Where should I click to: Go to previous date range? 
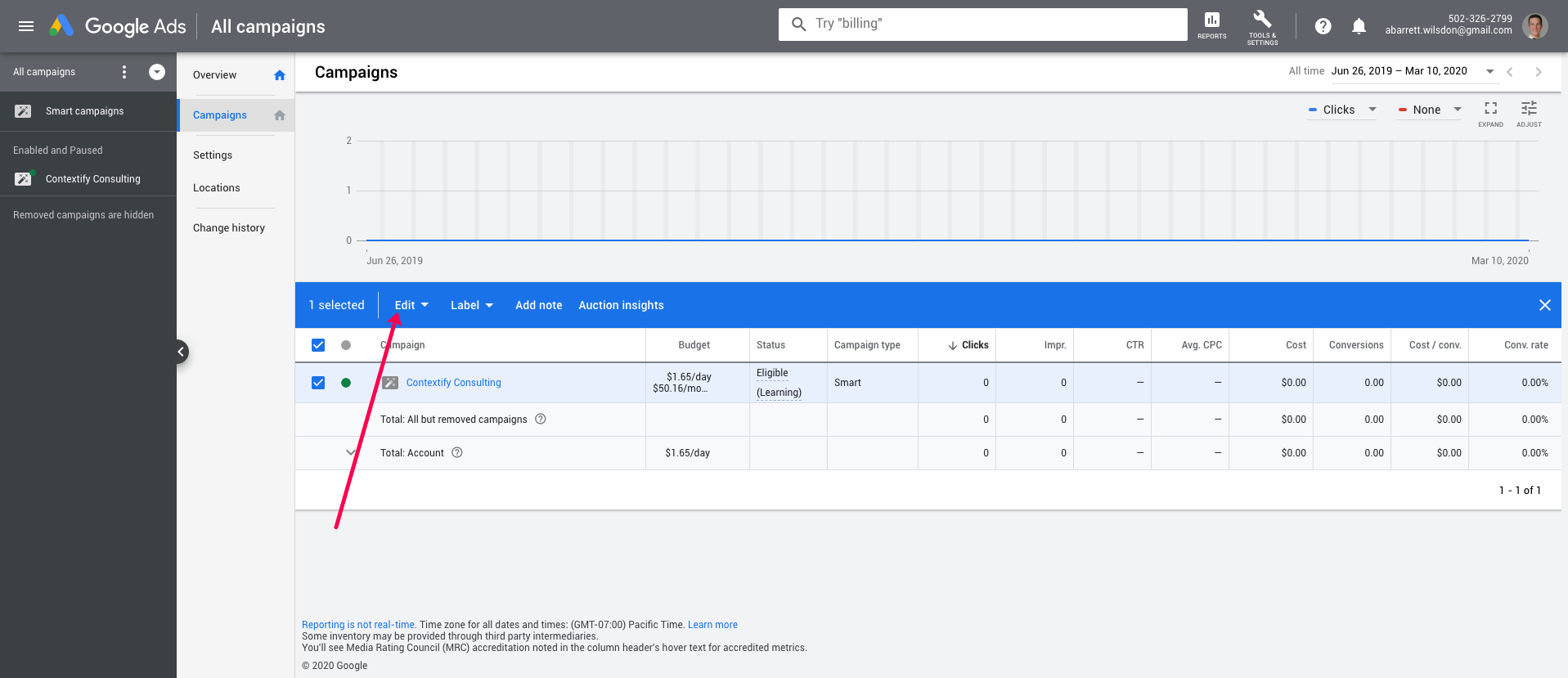[x=1510, y=72]
